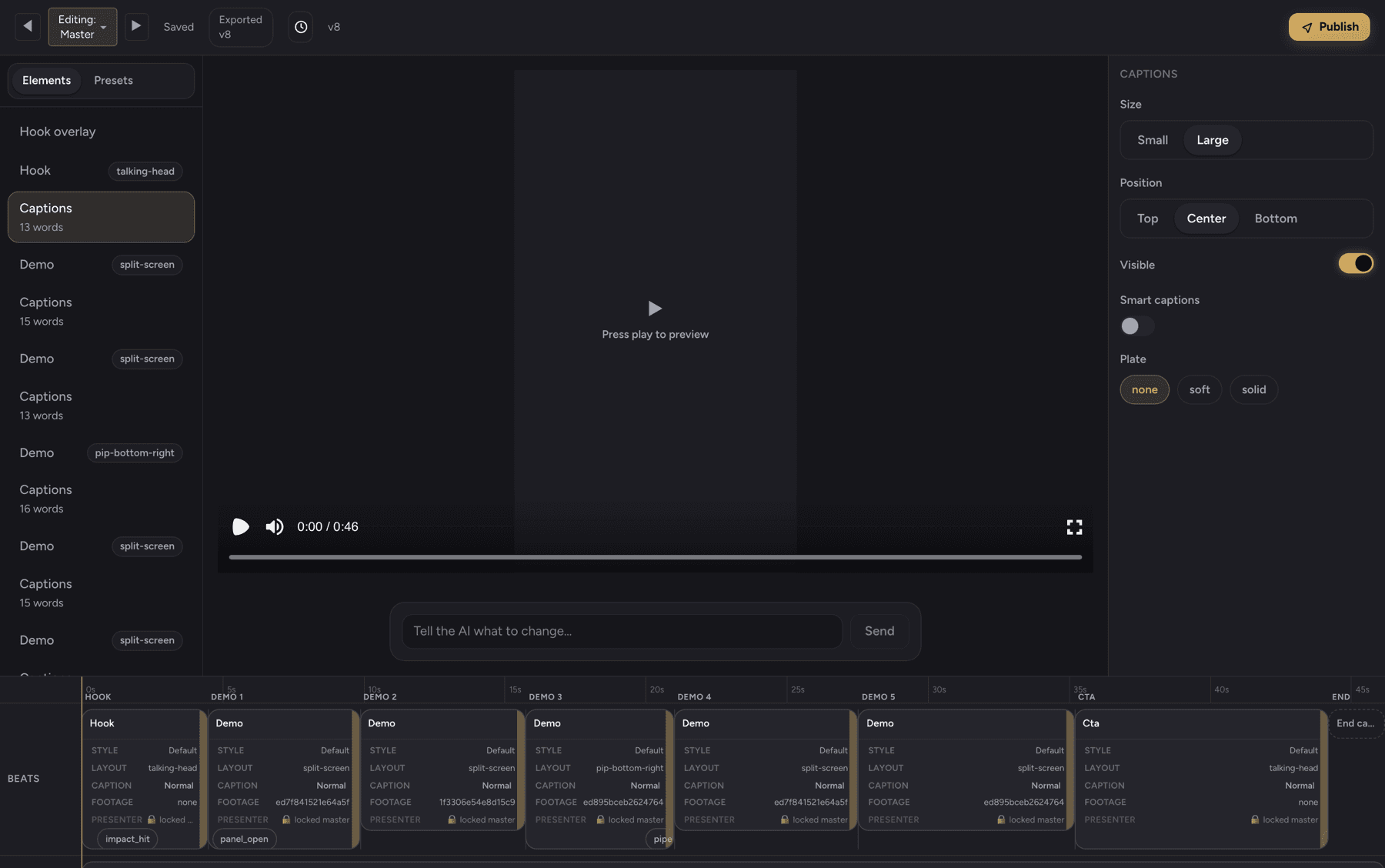
Task: Mute audio with the speaker icon
Action: click(x=275, y=526)
